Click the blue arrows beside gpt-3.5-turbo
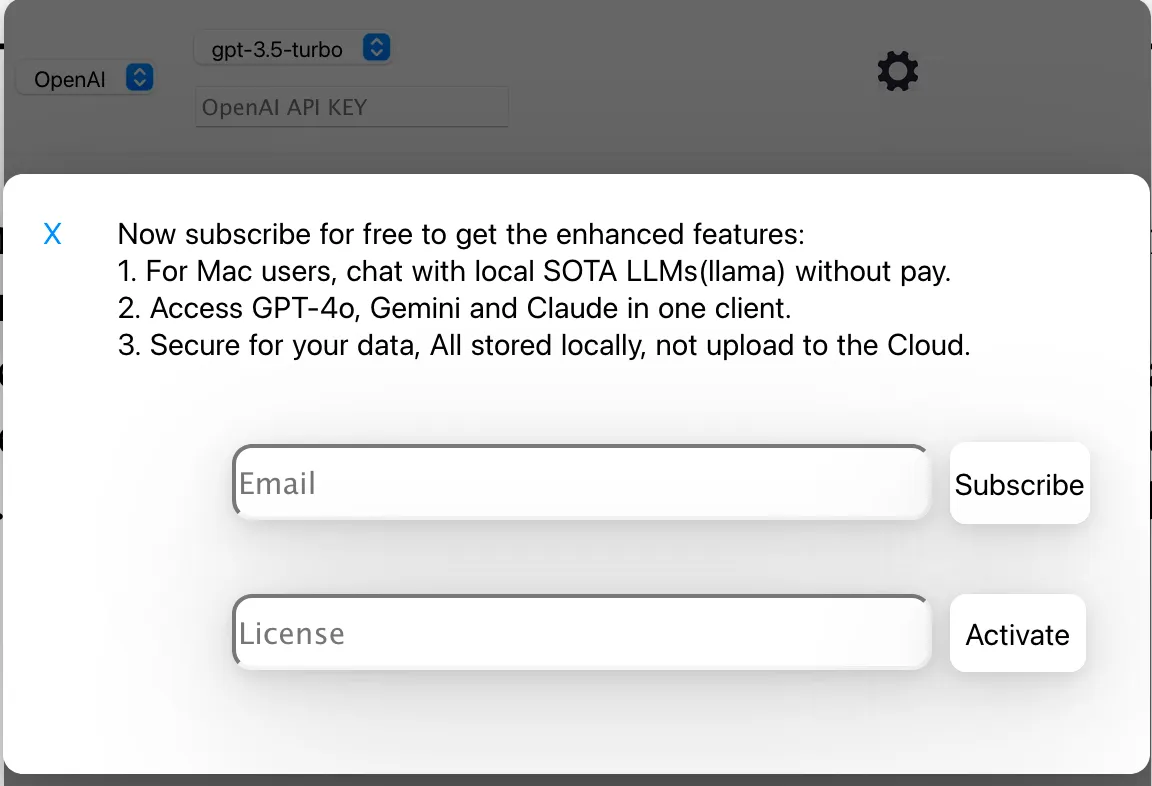The width and height of the screenshot is (1152, 786). coord(376,47)
